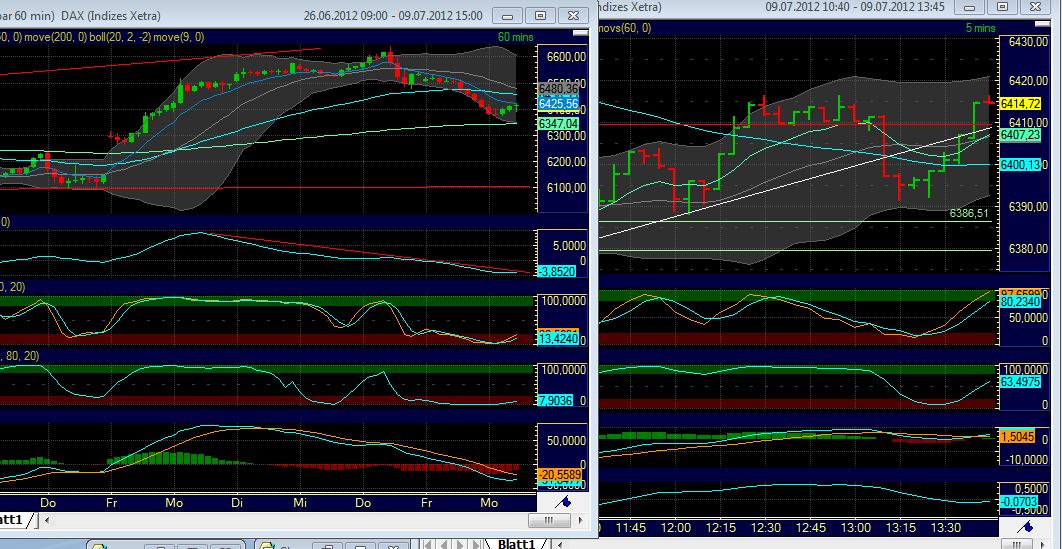Screen dimensions: 1062x549
Task: Click the 6600,00 price axis label
Action: [566, 58]
